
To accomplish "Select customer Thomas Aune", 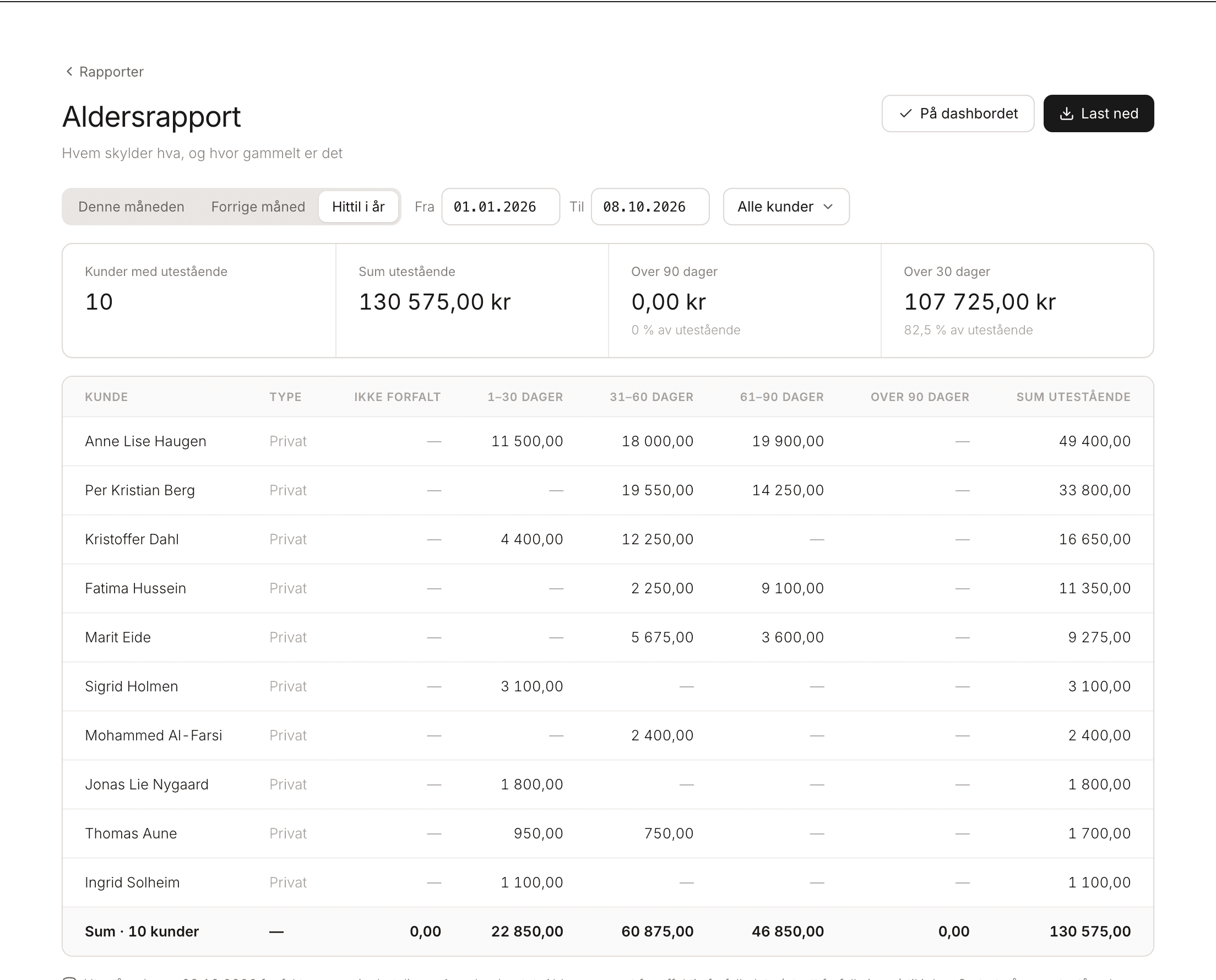I will [131, 834].
